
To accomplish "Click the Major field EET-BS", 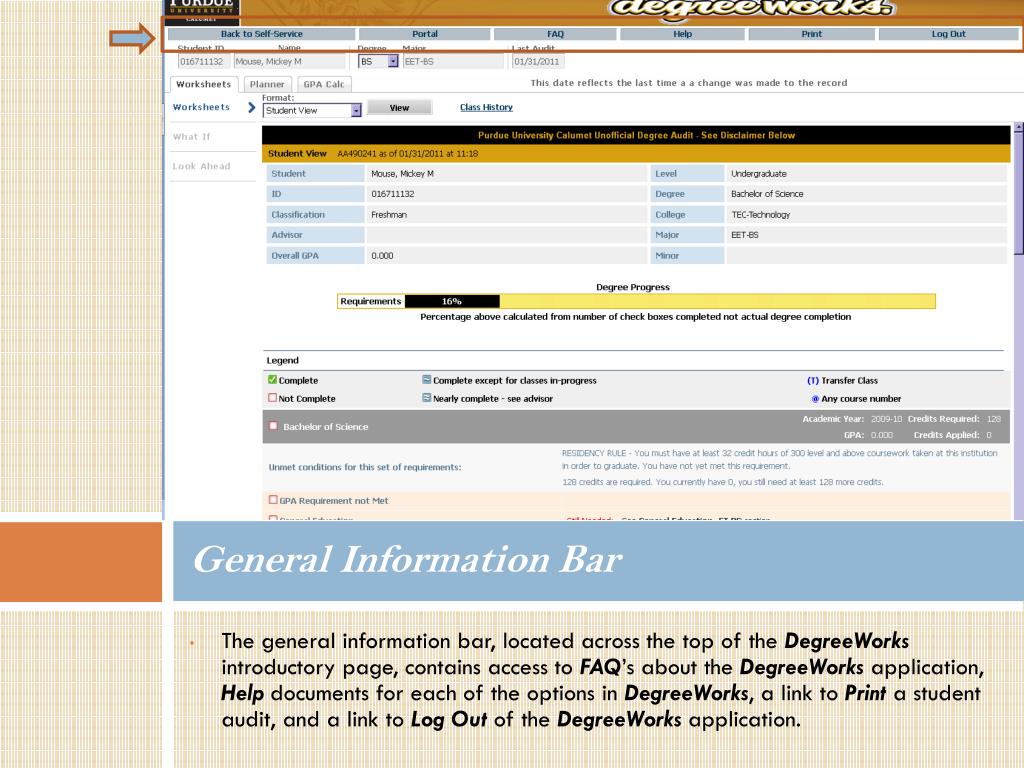I will click(x=453, y=61).
